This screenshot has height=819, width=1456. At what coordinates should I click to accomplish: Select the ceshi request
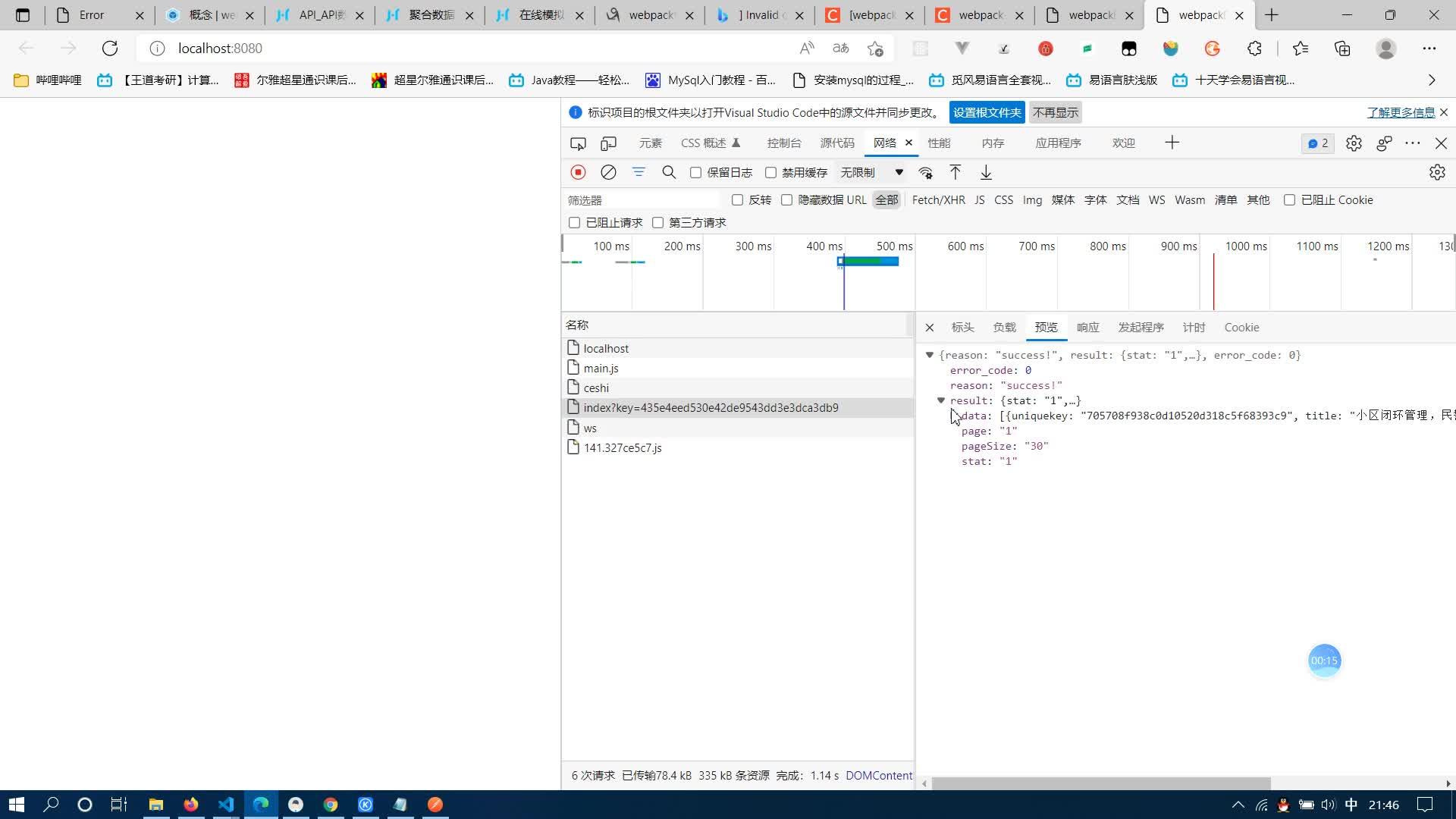coord(737,388)
